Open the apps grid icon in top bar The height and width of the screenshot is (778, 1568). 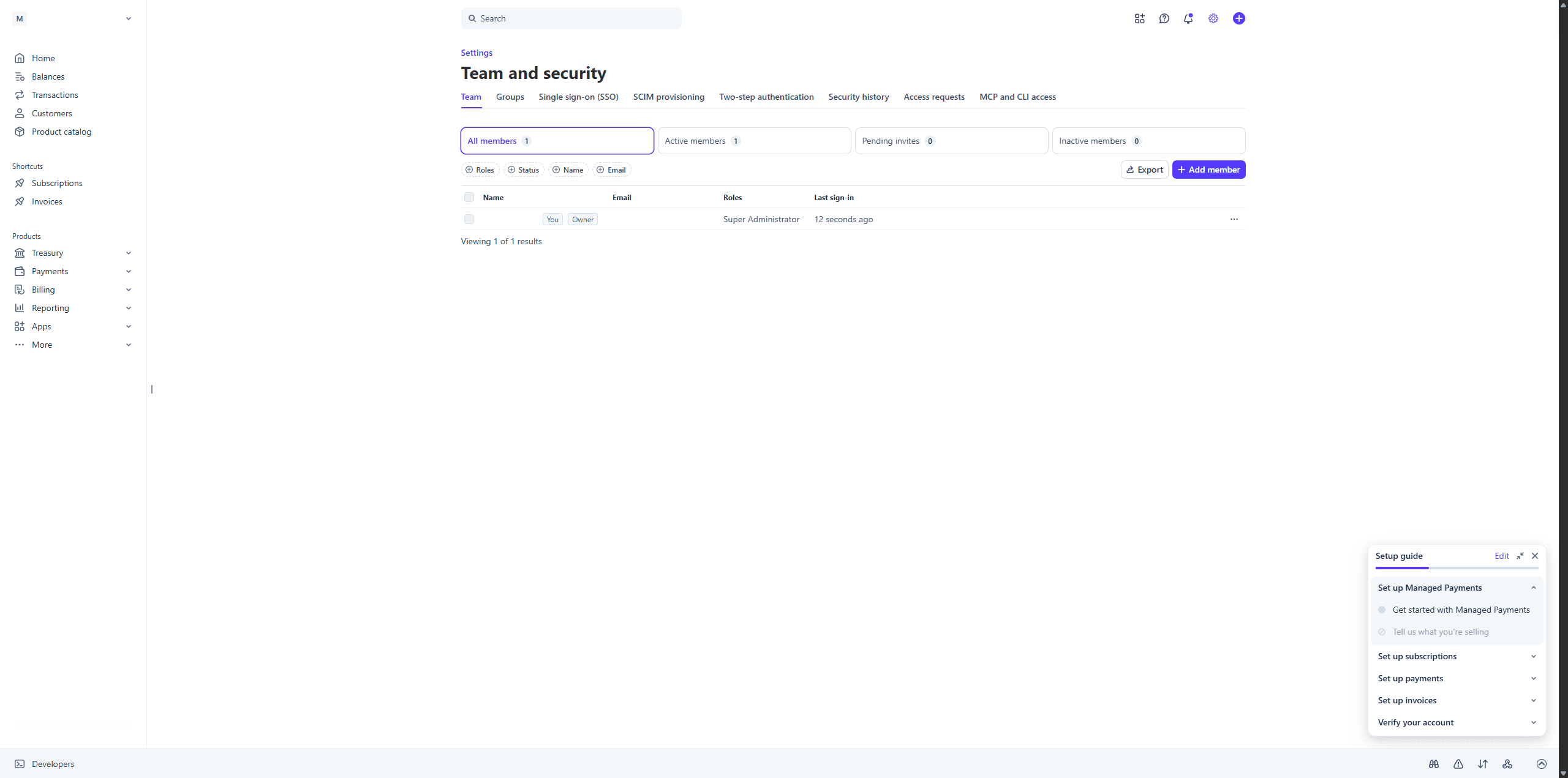[x=1139, y=18]
